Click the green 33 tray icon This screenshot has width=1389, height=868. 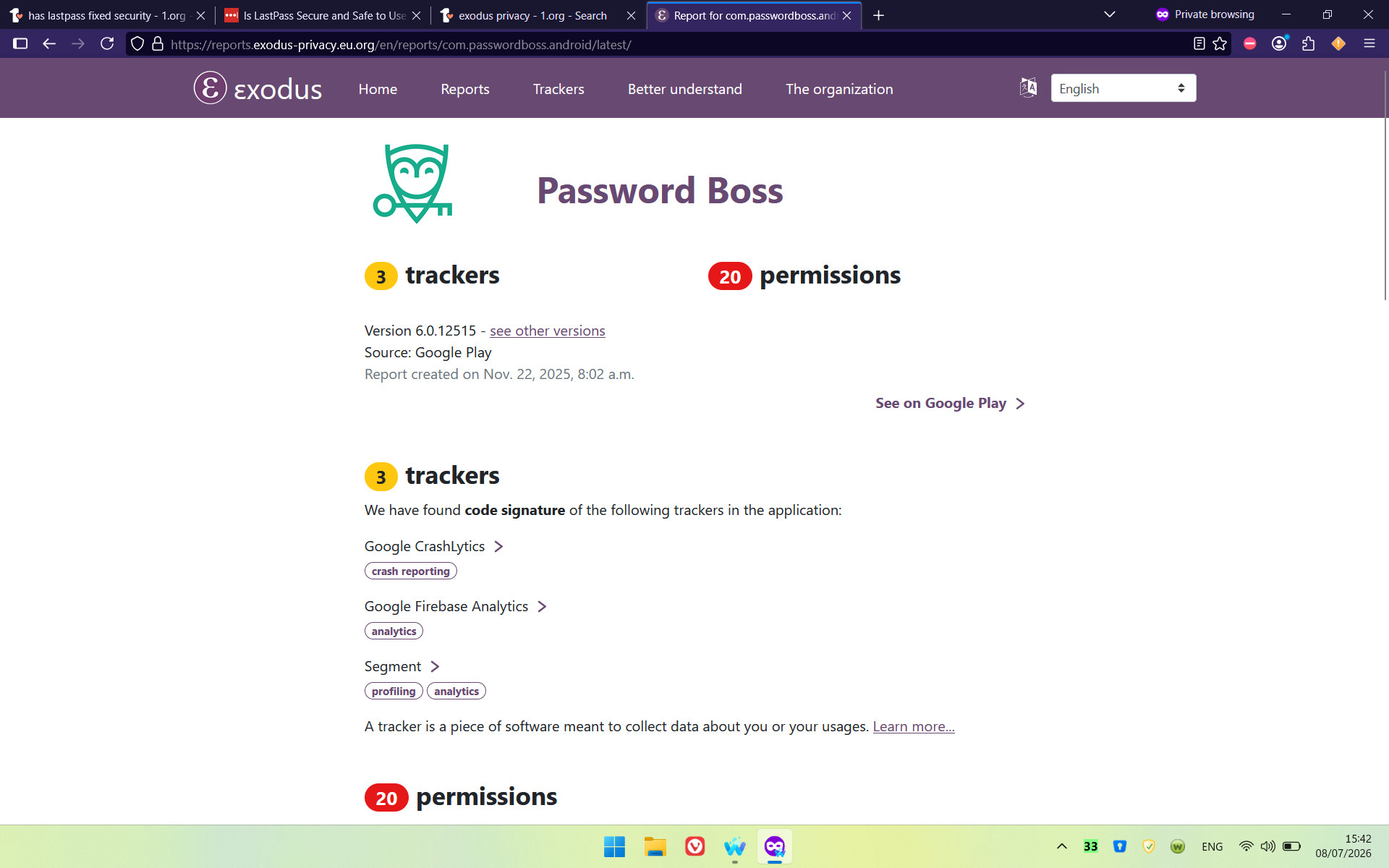click(1090, 846)
